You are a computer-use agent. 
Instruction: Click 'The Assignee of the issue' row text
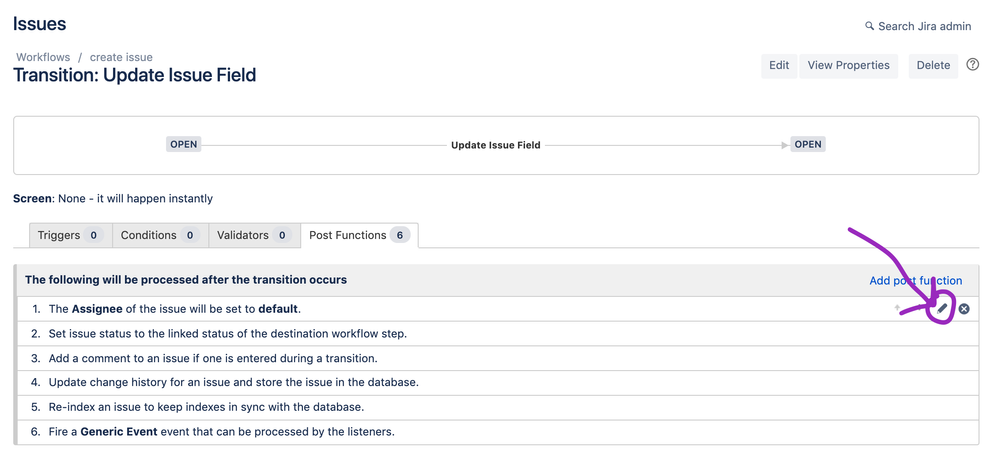[x=174, y=310]
